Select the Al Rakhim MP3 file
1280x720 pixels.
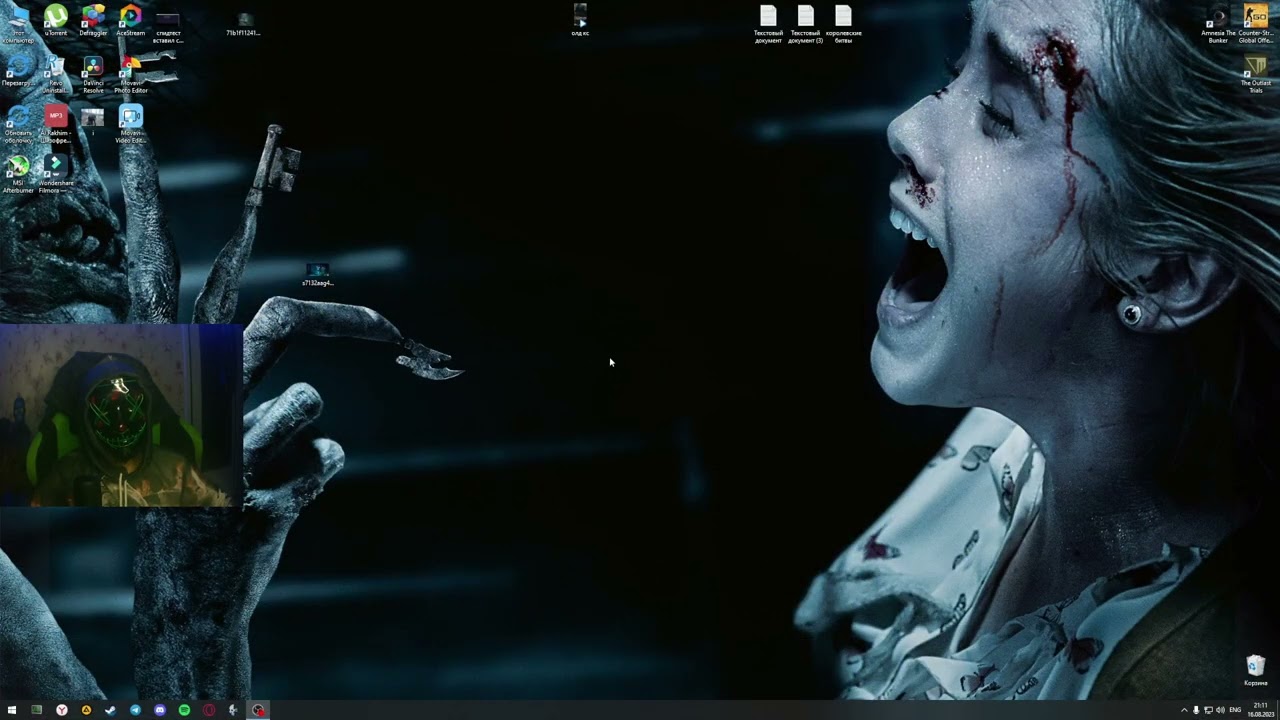point(56,125)
